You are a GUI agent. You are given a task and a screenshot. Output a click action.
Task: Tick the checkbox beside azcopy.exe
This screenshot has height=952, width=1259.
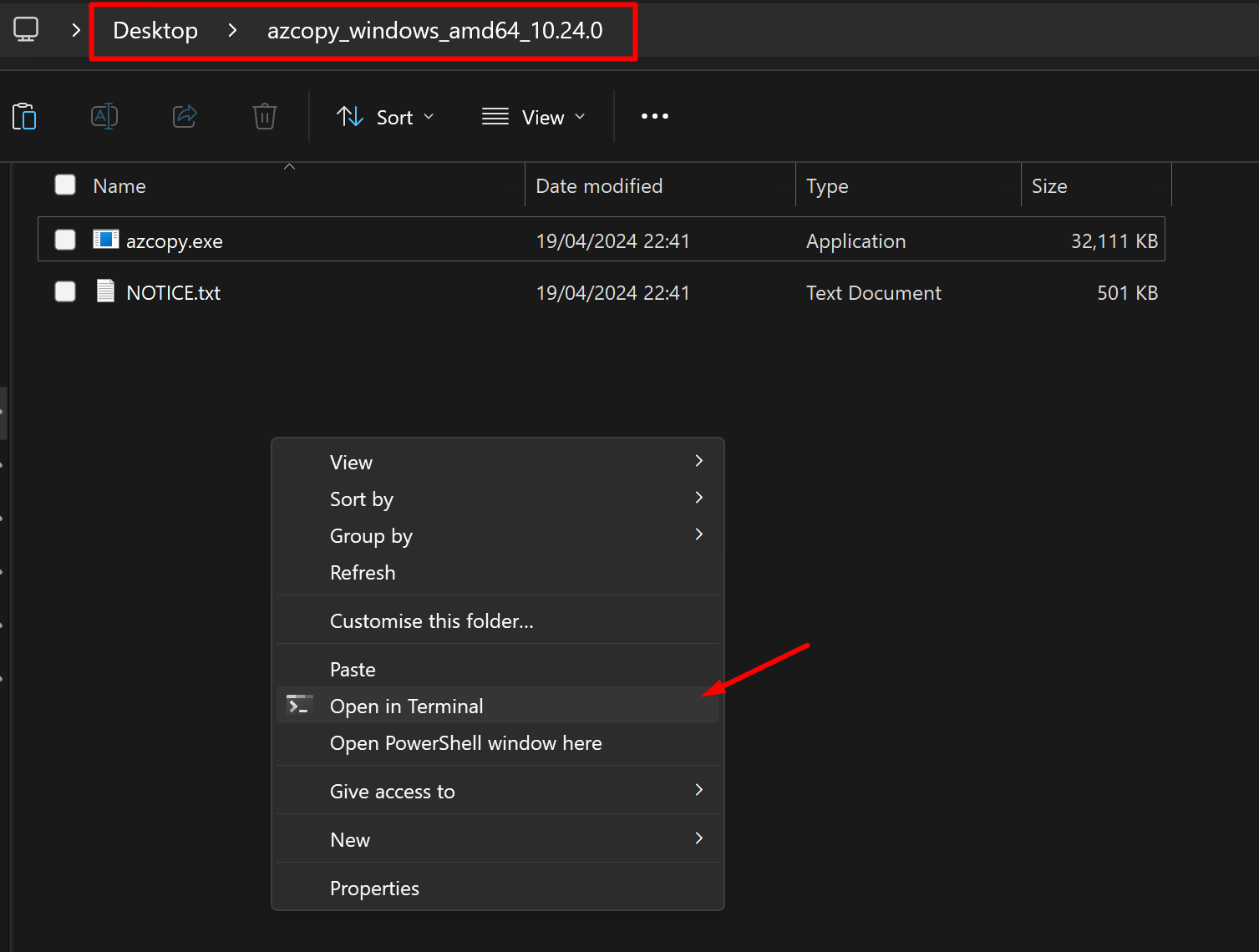tap(65, 240)
